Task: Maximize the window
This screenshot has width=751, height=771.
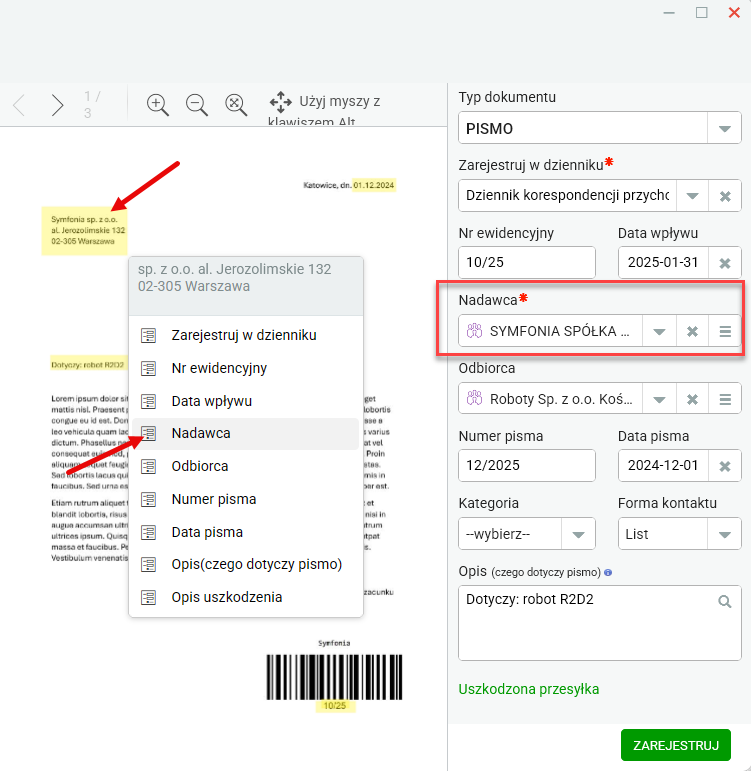Action: (702, 13)
